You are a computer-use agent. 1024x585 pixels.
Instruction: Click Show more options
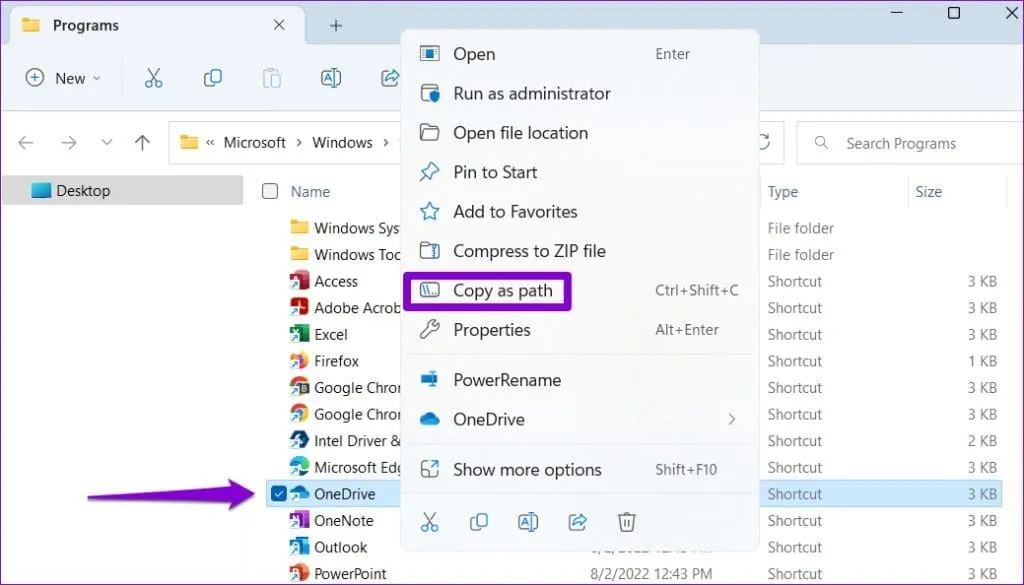(527, 469)
